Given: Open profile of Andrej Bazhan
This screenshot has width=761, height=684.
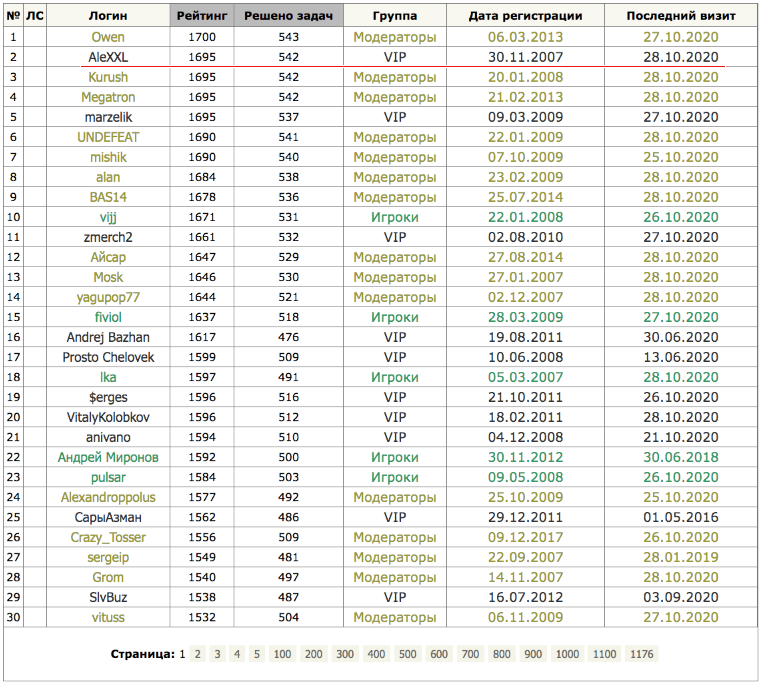Looking at the screenshot, I should tap(108, 337).
